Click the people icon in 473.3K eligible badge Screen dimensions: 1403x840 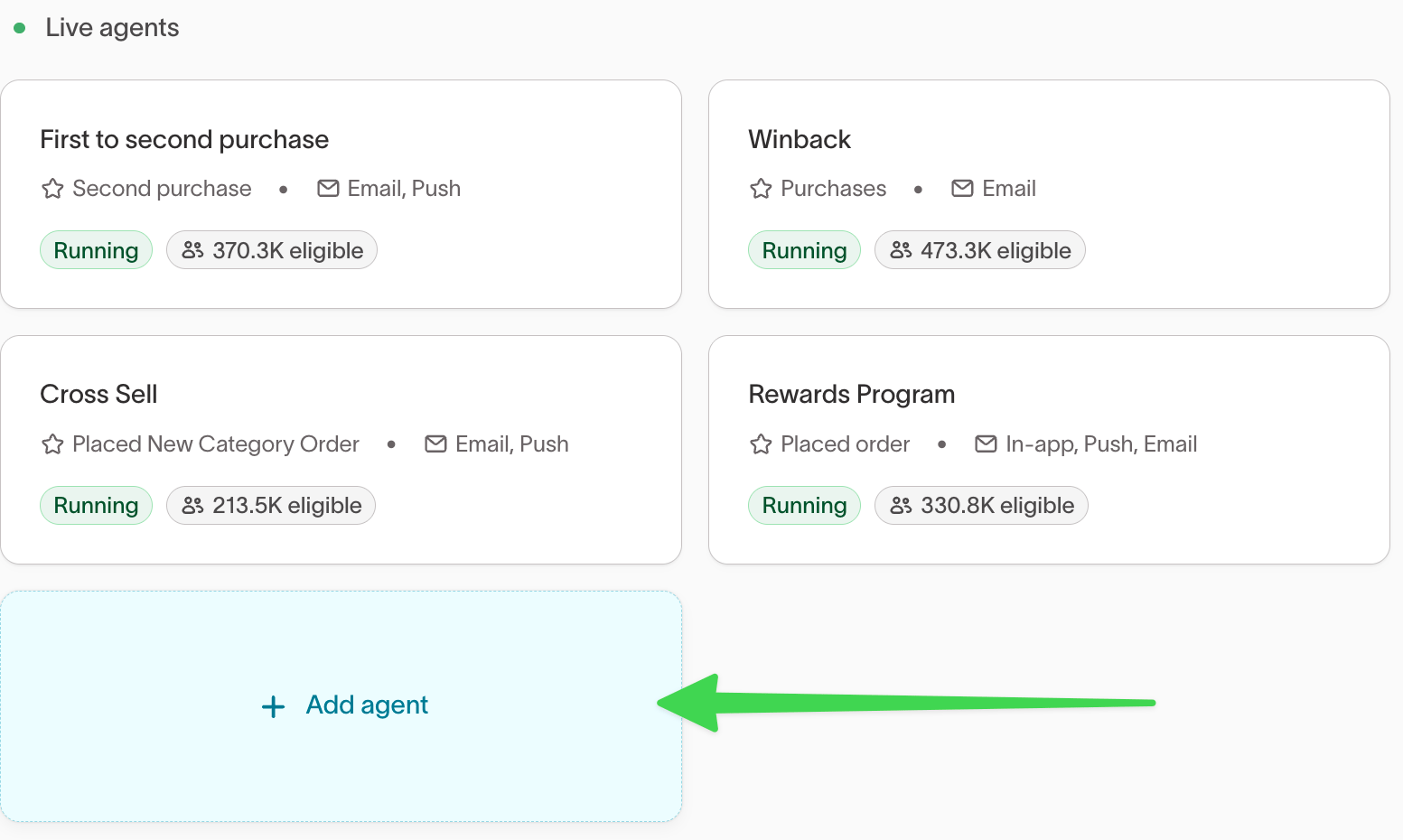click(901, 250)
